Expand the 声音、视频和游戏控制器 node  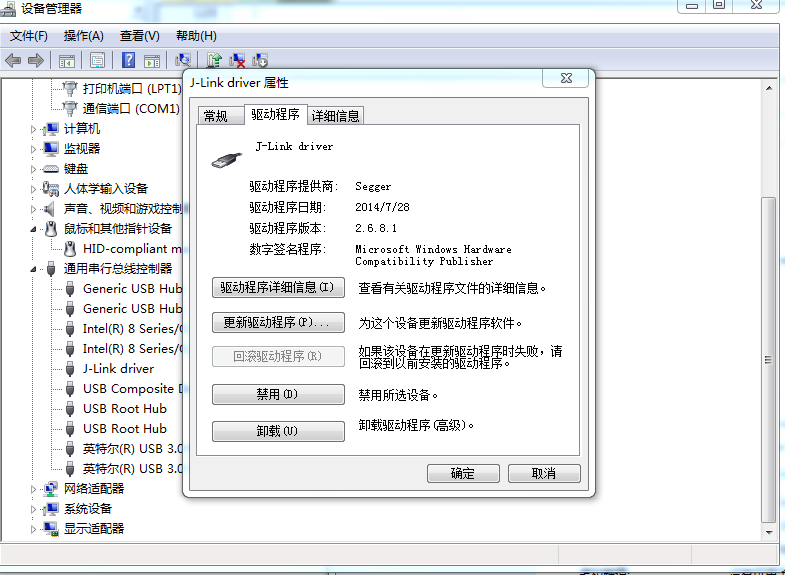tap(33, 209)
